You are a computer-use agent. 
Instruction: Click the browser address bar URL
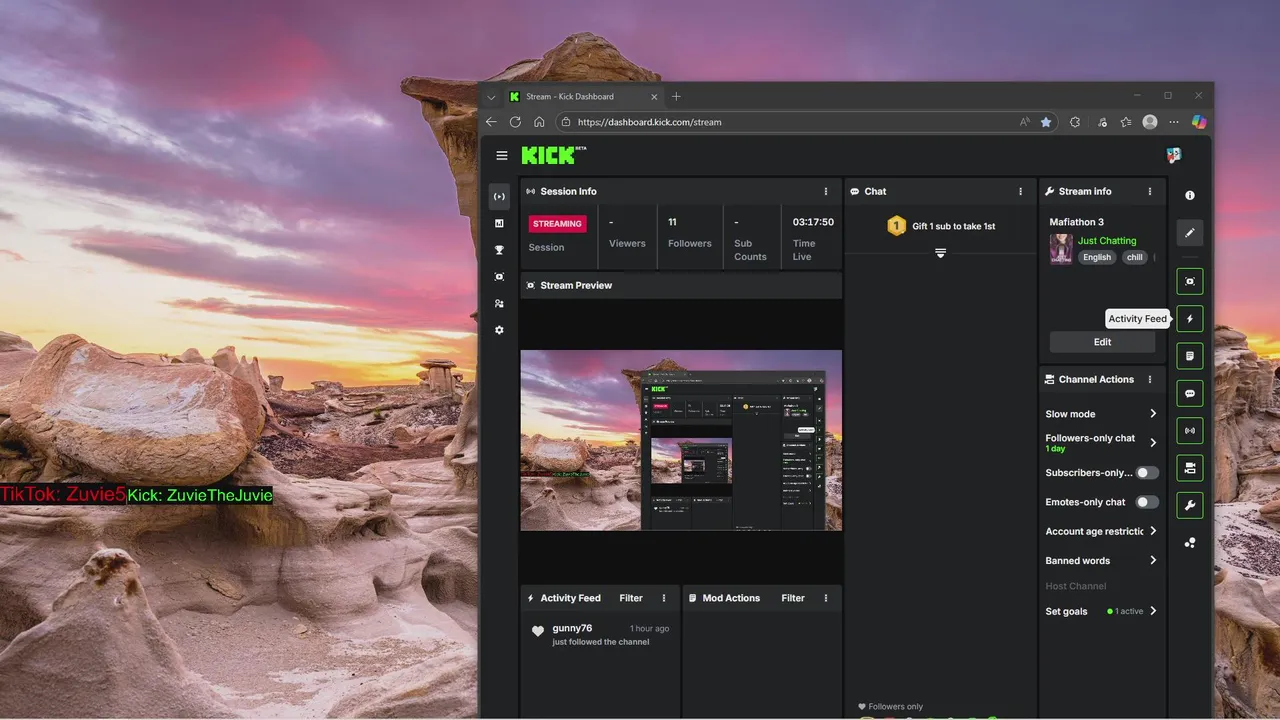click(x=650, y=122)
